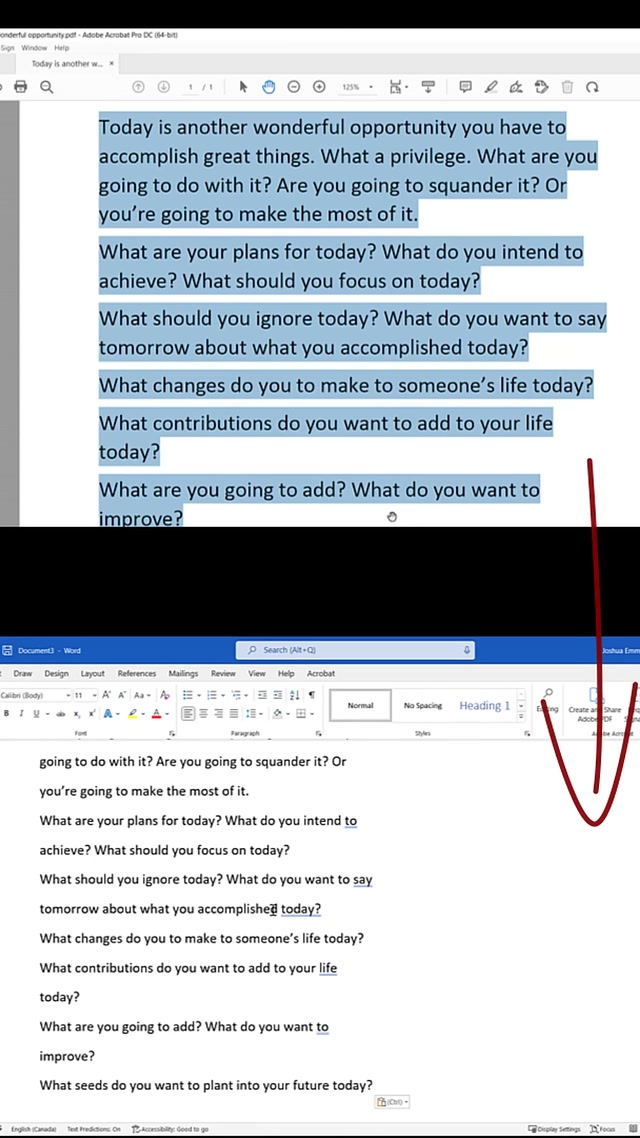Open the Calibri (Body) font dropdown
Screen dimensions: 640x1138
pos(35,695)
